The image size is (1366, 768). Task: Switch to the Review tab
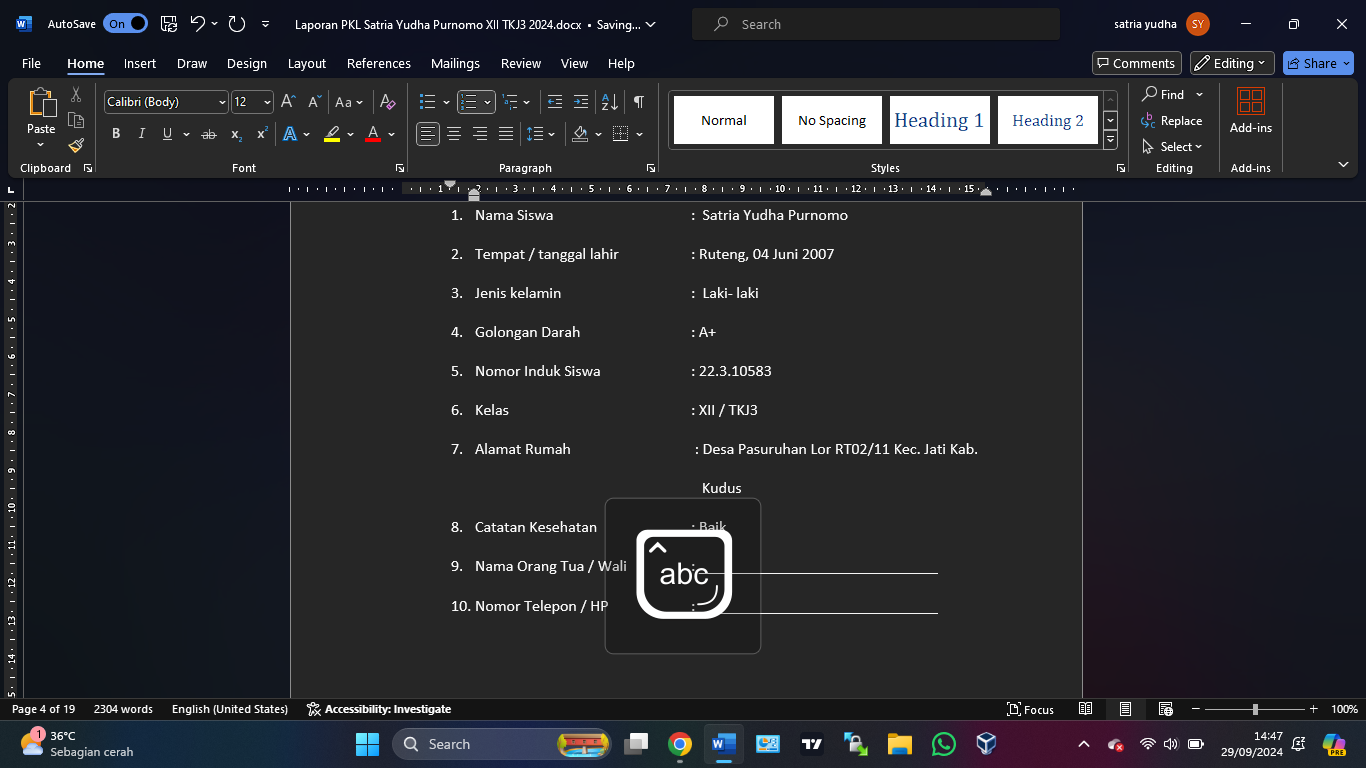coord(521,63)
